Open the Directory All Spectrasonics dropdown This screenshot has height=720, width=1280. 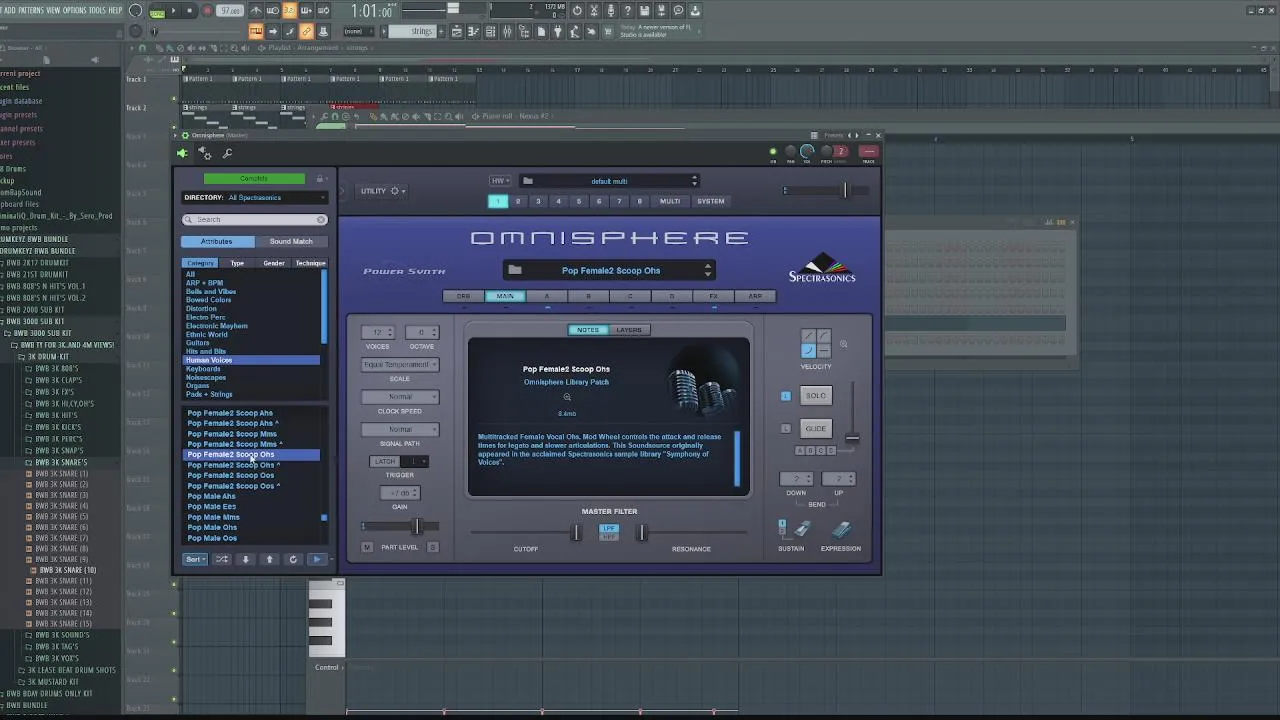click(254, 197)
